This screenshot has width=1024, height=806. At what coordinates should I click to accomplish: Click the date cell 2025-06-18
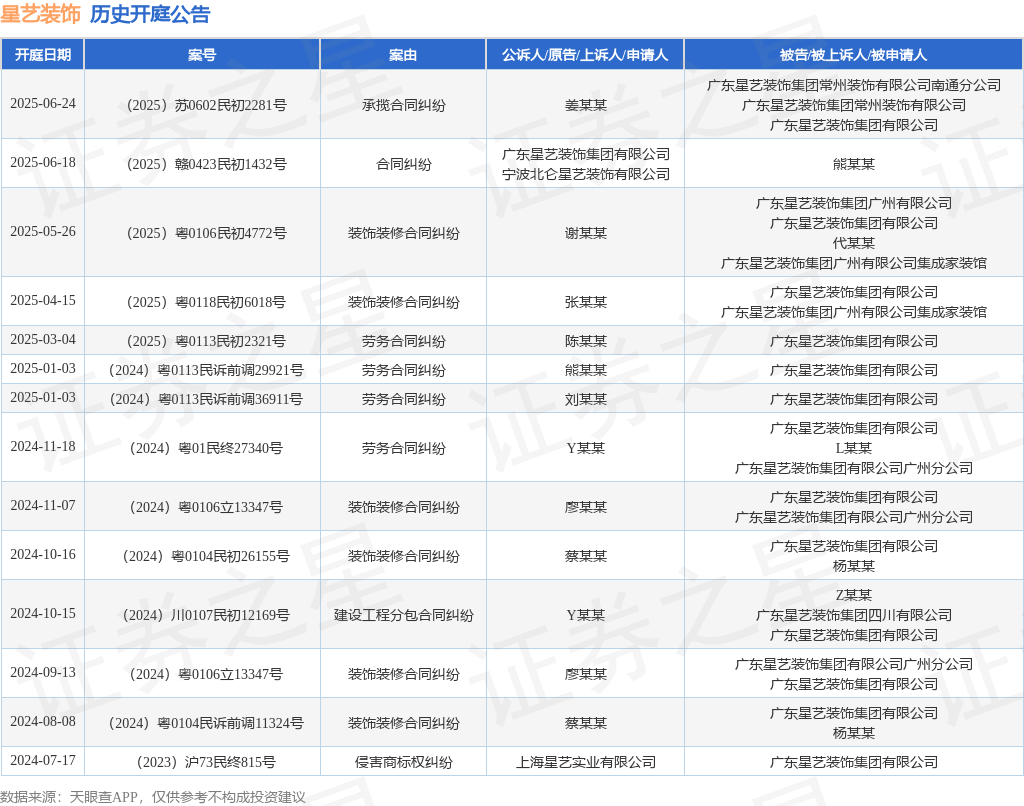pyautogui.click(x=42, y=163)
